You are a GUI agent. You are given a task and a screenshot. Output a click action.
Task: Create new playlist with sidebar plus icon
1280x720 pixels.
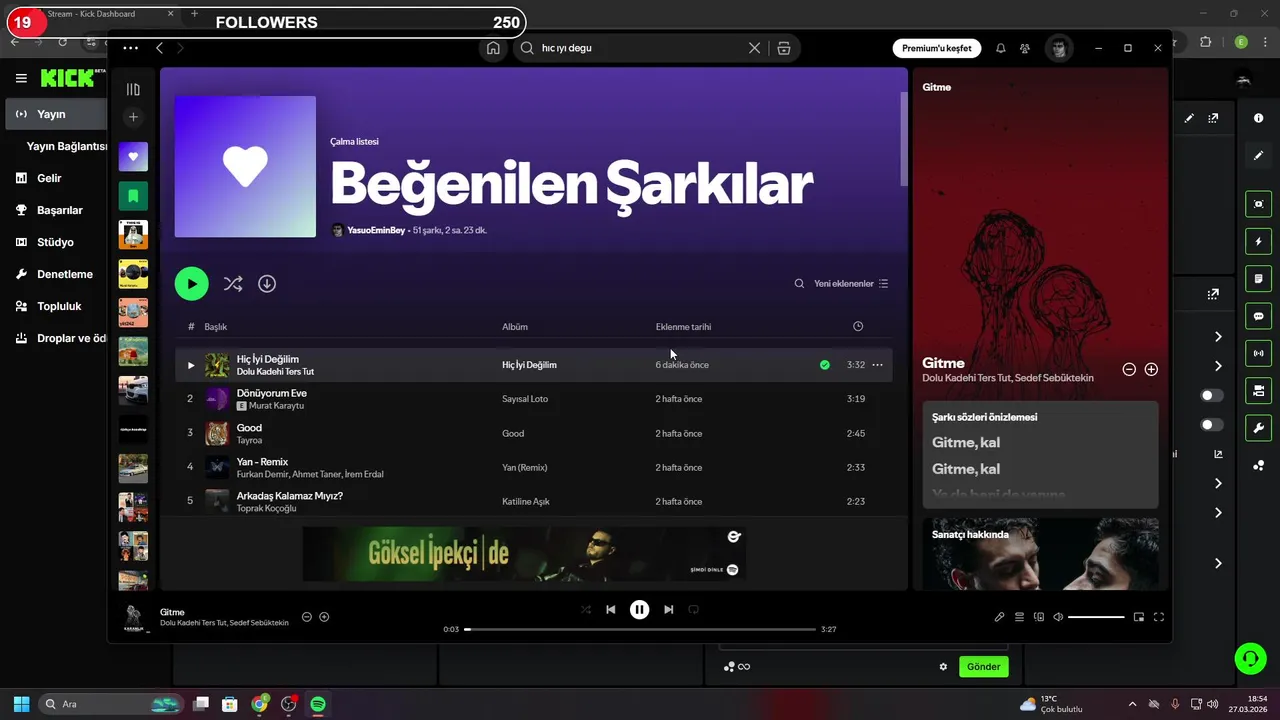[x=133, y=118]
